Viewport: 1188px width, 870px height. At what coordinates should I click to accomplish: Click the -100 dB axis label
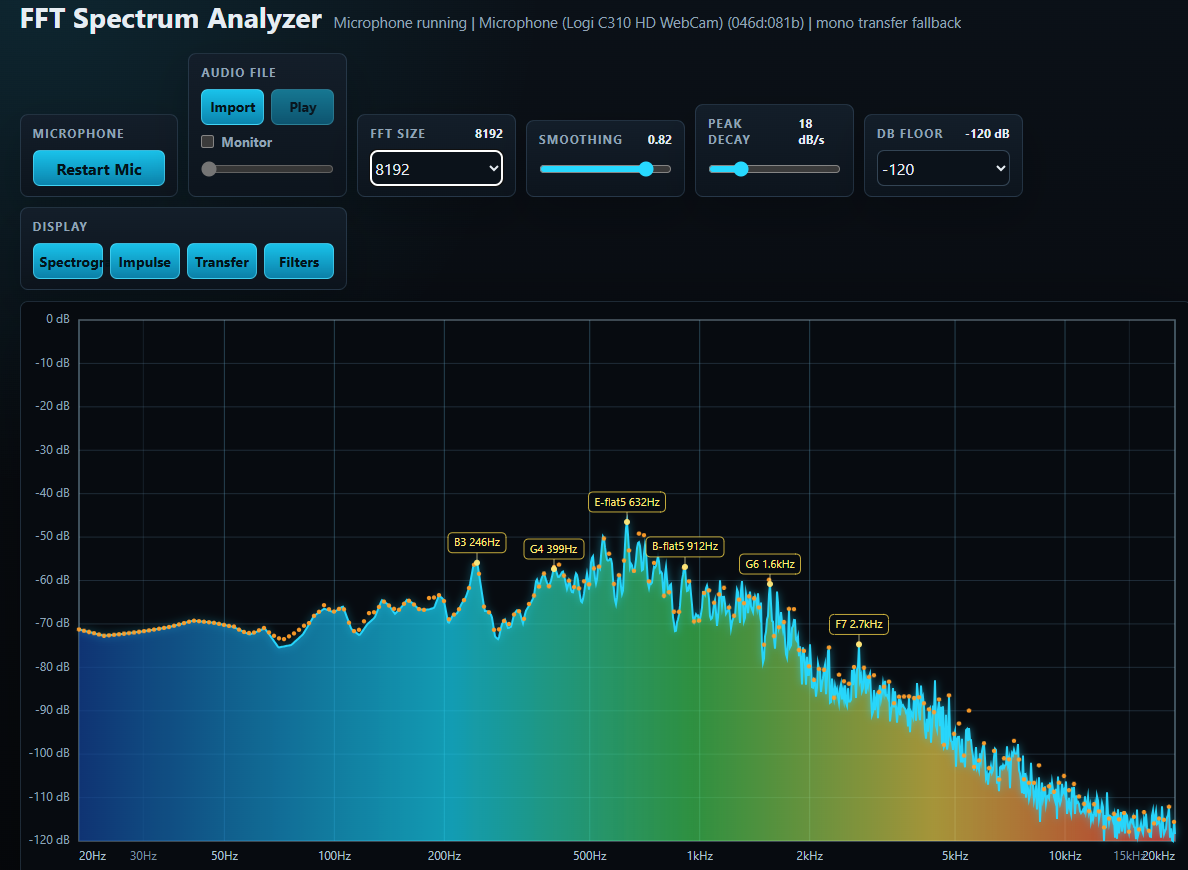point(49,753)
